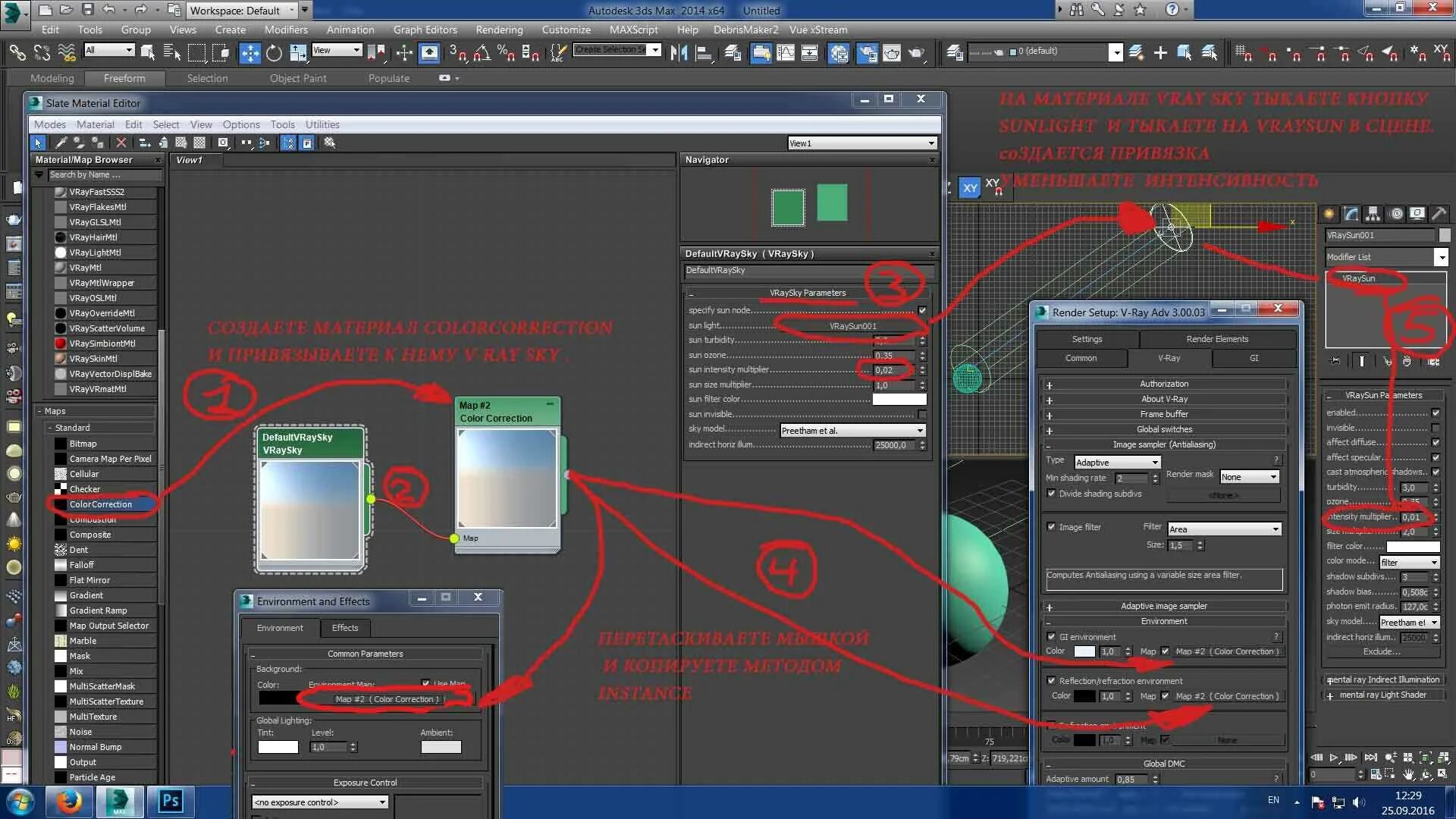Toggle GI environment checkbox
1456x819 pixels.
(1051, 637)
